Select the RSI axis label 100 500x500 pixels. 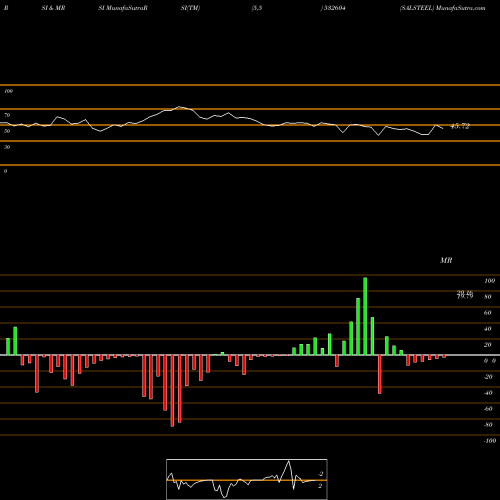[x=8, y=91]
